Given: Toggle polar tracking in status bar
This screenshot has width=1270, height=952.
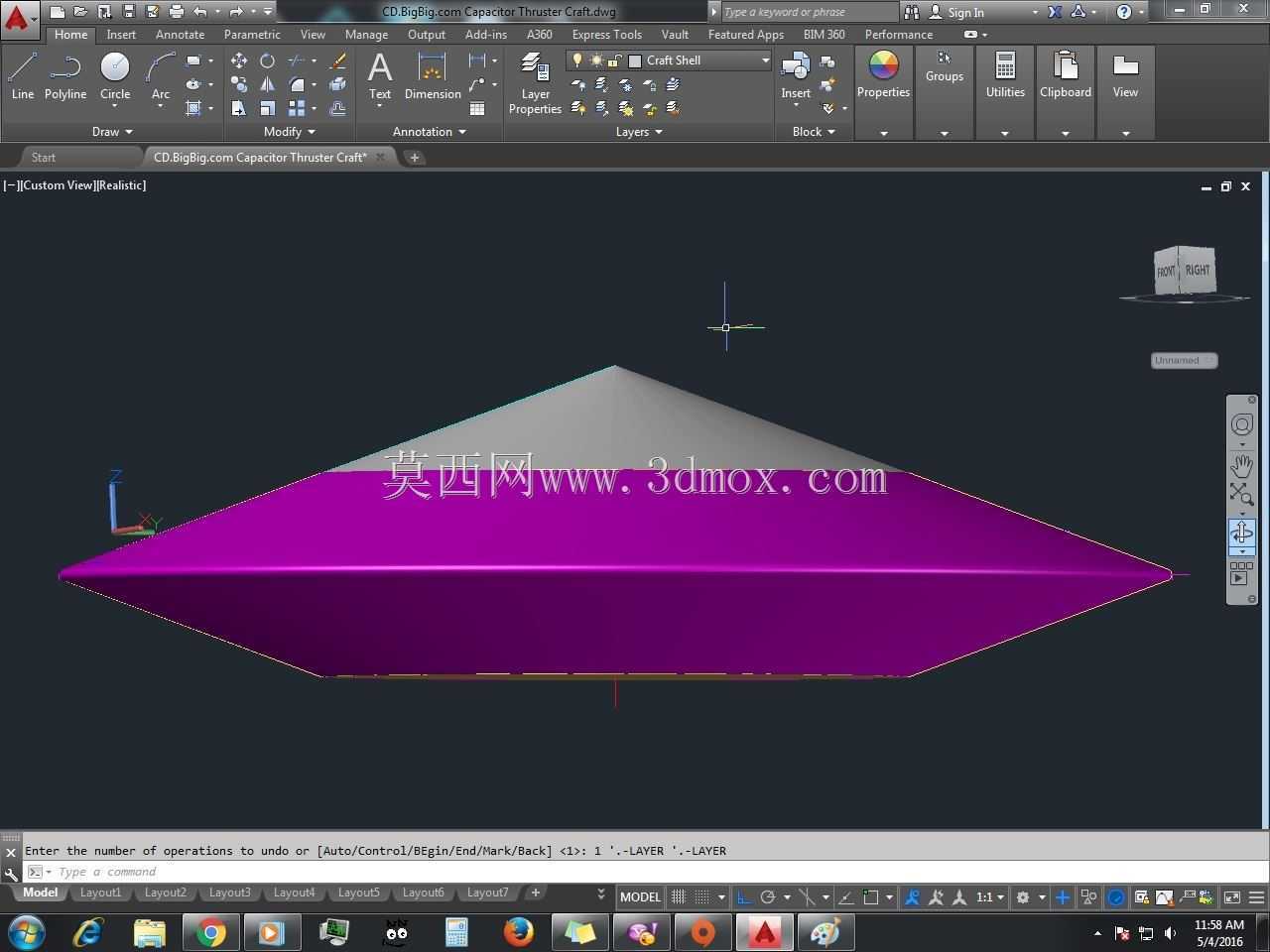Looking at the screenshot, I should tap(767, 897).
